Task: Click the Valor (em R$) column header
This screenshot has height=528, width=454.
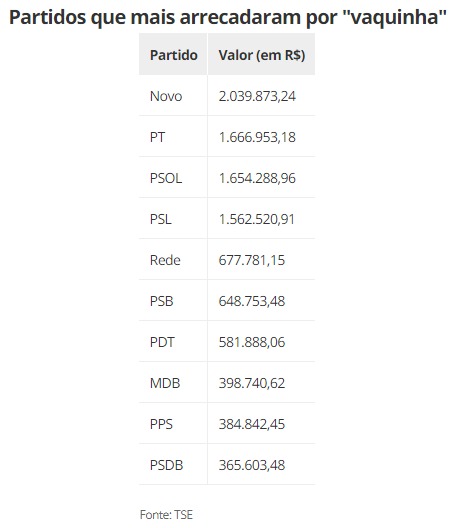Action: click(x=262, y=55)
